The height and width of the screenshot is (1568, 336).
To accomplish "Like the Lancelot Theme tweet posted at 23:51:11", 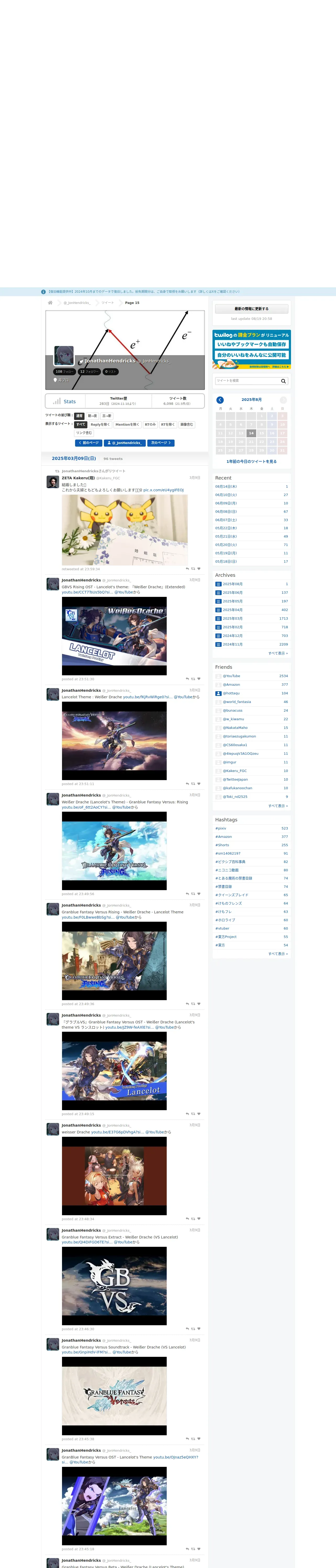I will (199, 783).
